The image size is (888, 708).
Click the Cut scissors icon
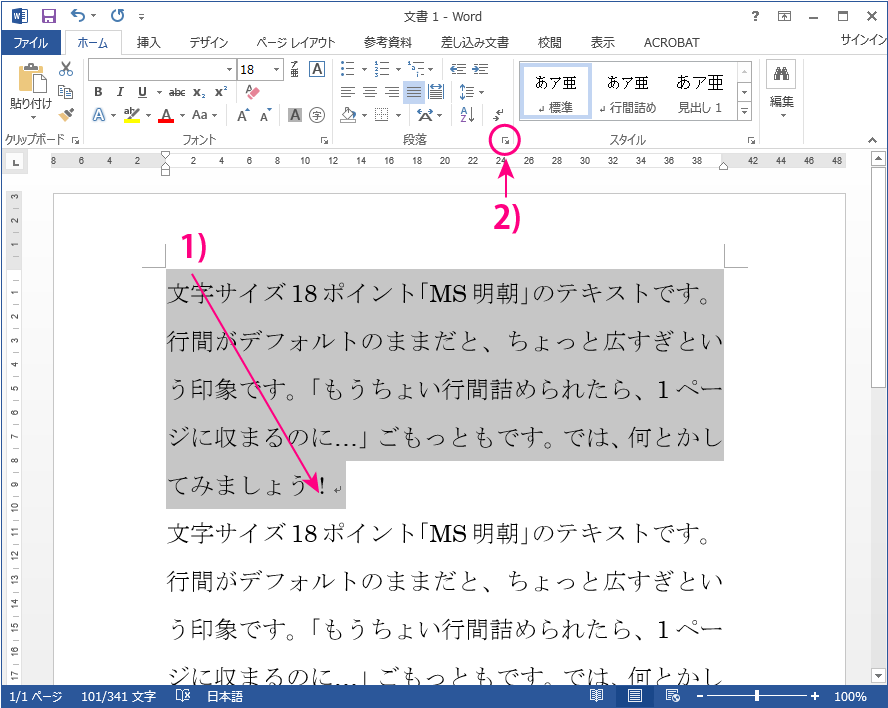point(66,69)
